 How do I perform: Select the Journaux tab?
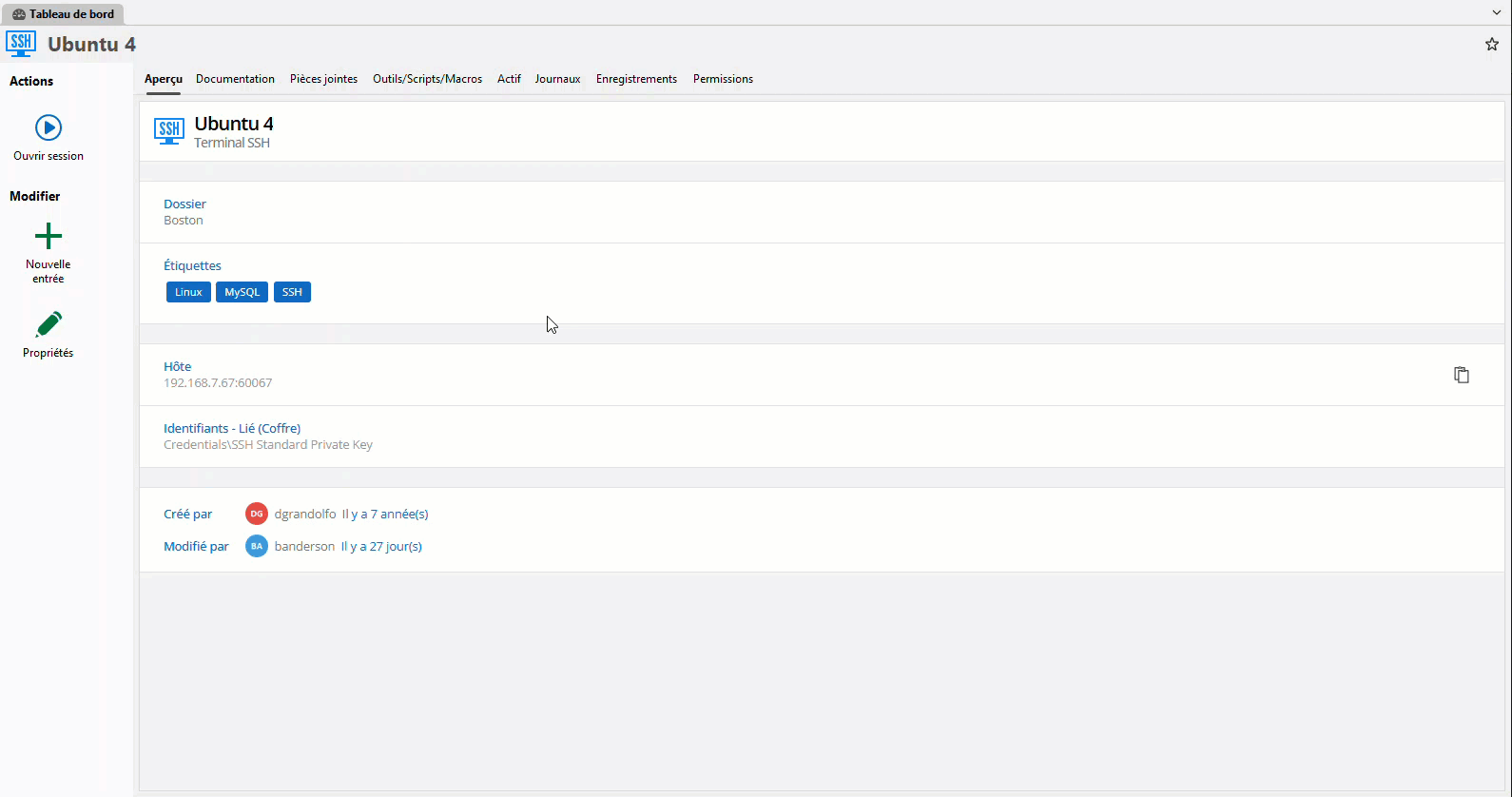coord(557,79)
